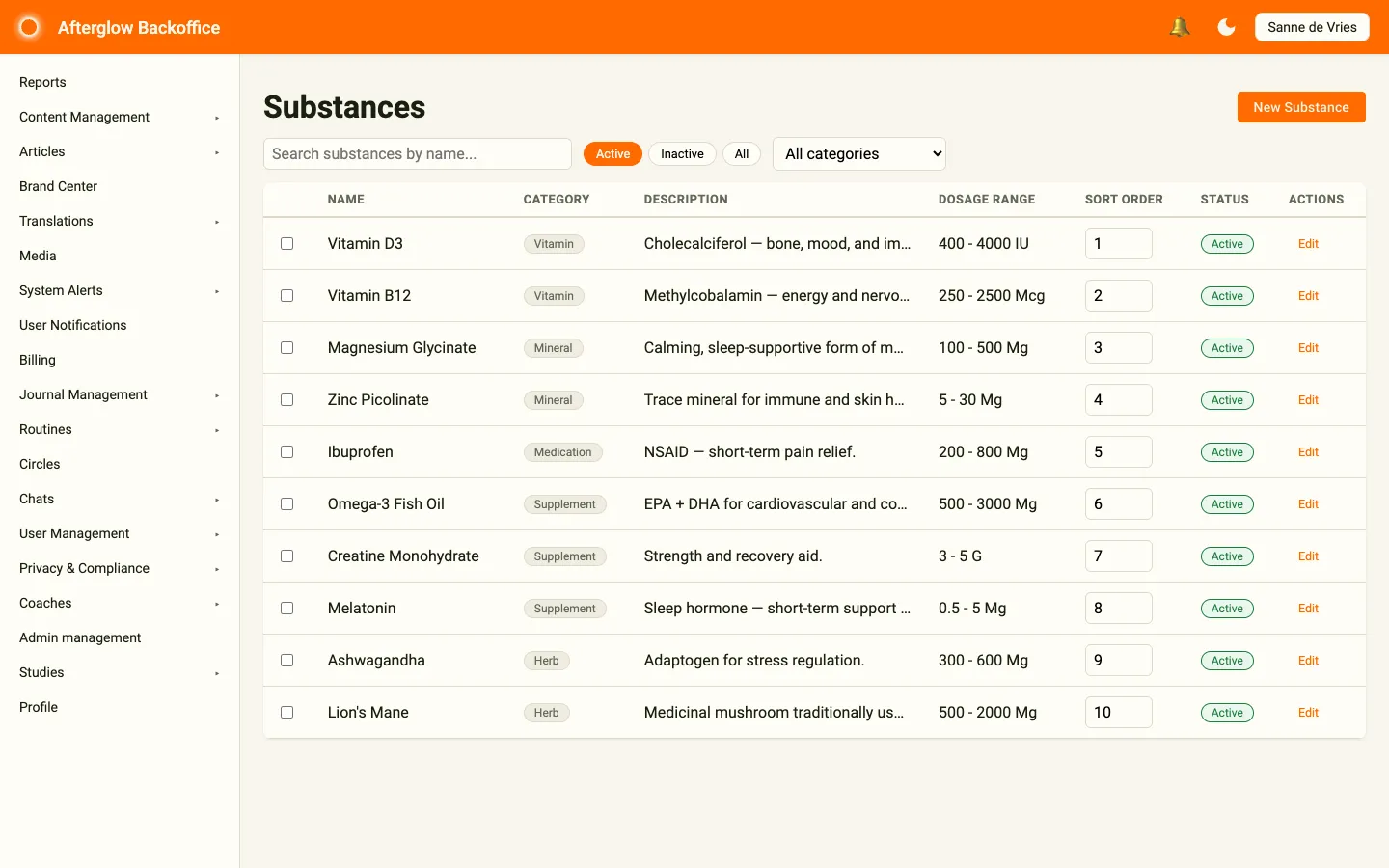Viewport: 1389px width, 868px height.
Task: Expand the Coaches submenu arrow
Action: (x=217, y=604)
